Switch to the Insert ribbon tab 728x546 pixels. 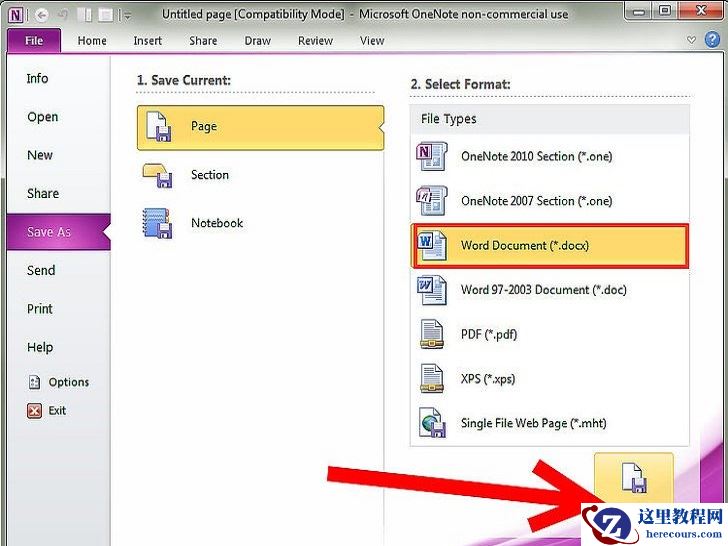tap(148, 41)
